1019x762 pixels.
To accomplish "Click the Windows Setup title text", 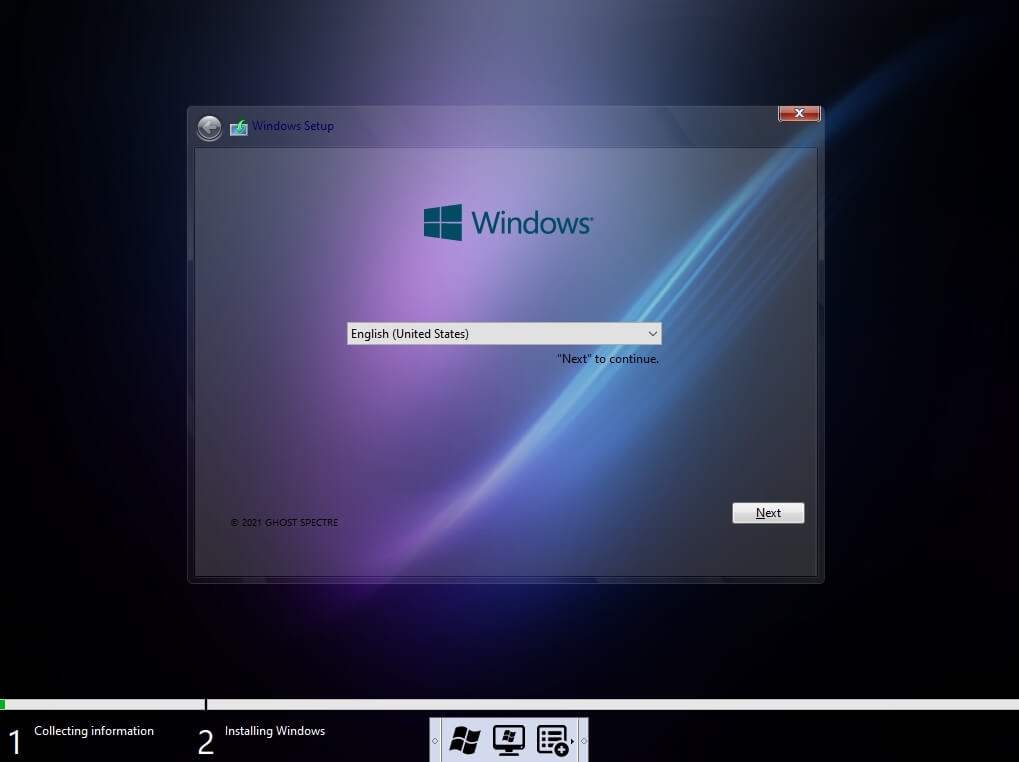I will point(293,126).
